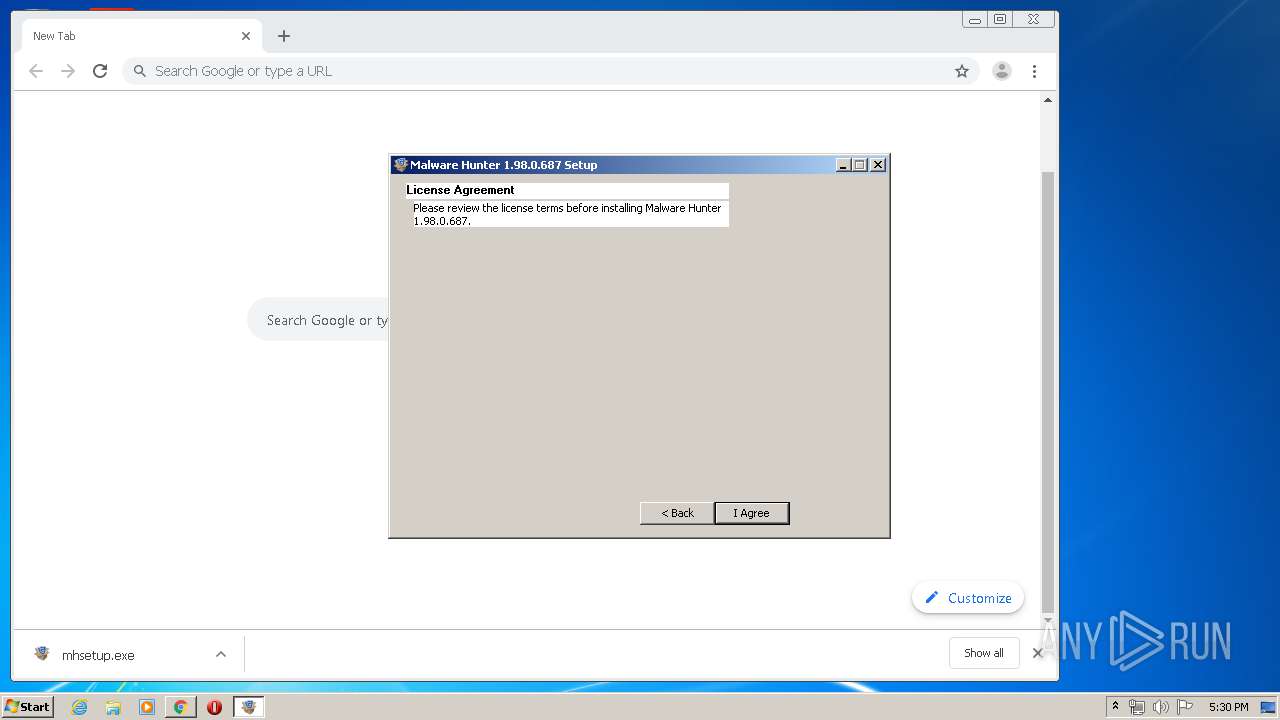Open the network tray icon

pos(1137,707)
